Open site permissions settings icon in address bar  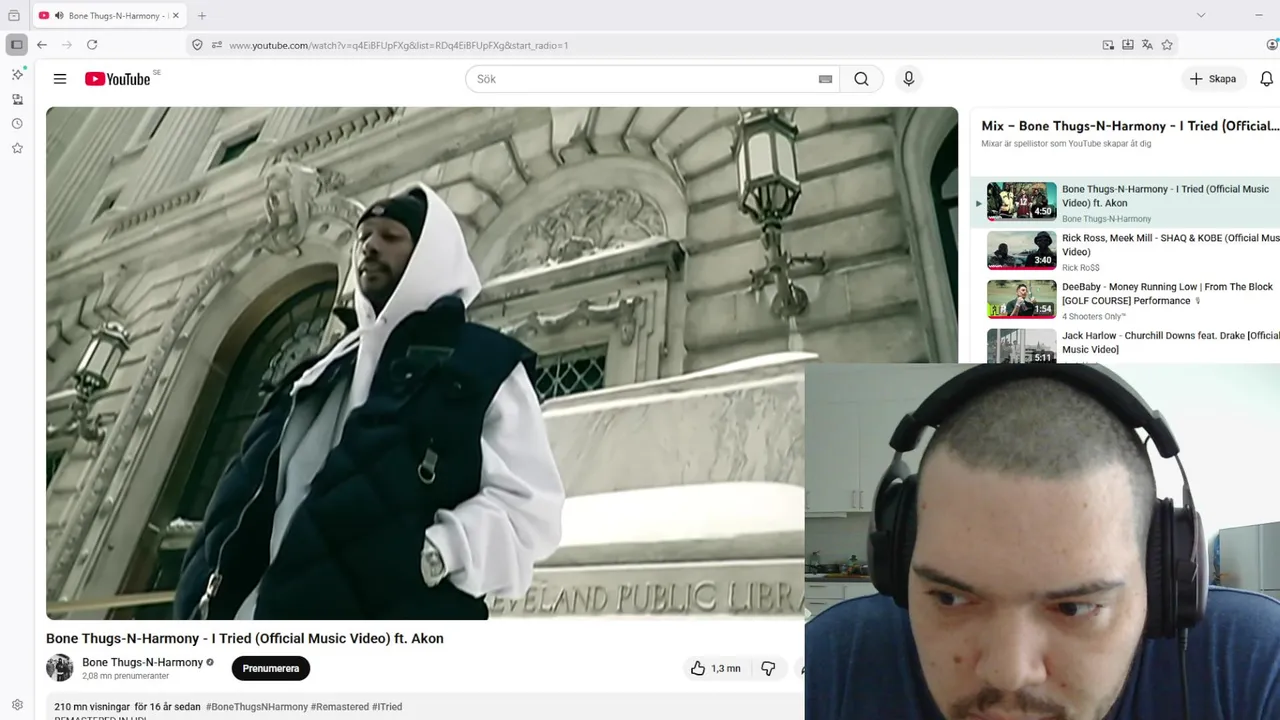pyautogui.click(x=217, y=45)
